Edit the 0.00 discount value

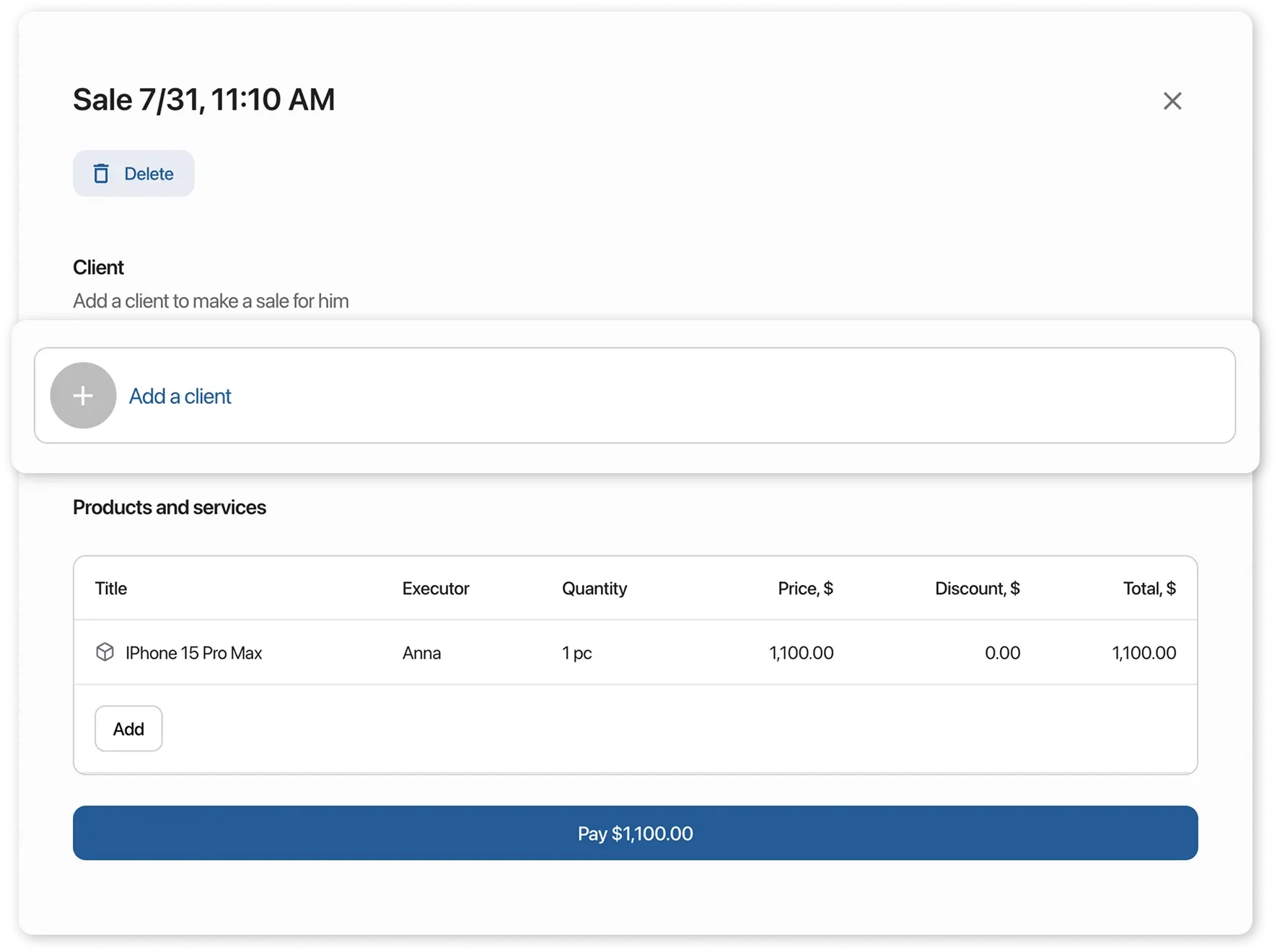tap(1002, 653)
